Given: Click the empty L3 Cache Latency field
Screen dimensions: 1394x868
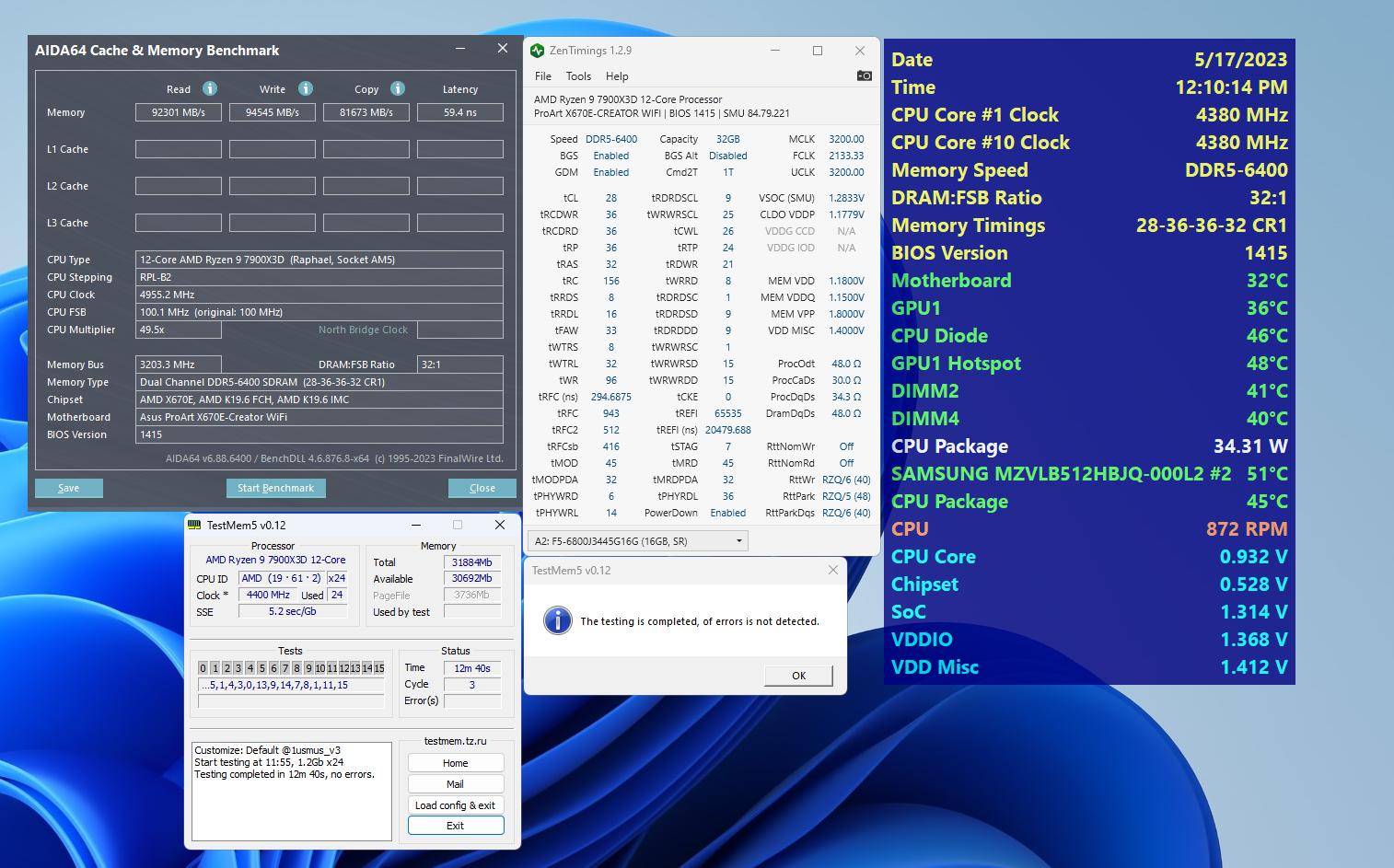Looking at the screenshot, I should [460, 223].
